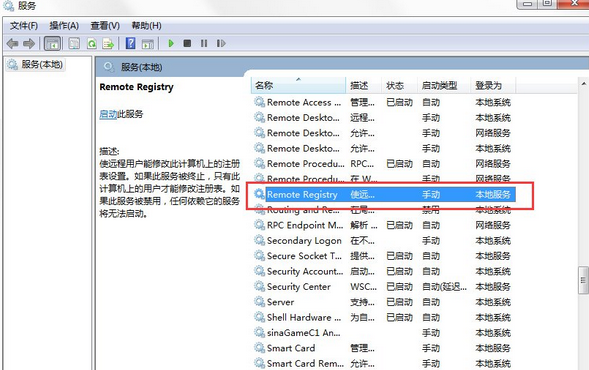Open the 帮助(H) menu
Image resolution: width=589 pixels, height=370 pixels.
(146, 26)
